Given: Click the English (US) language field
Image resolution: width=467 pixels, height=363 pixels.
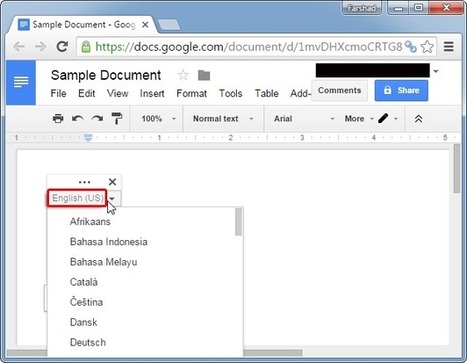Looking at the screenshot, I should pos(77,198).
